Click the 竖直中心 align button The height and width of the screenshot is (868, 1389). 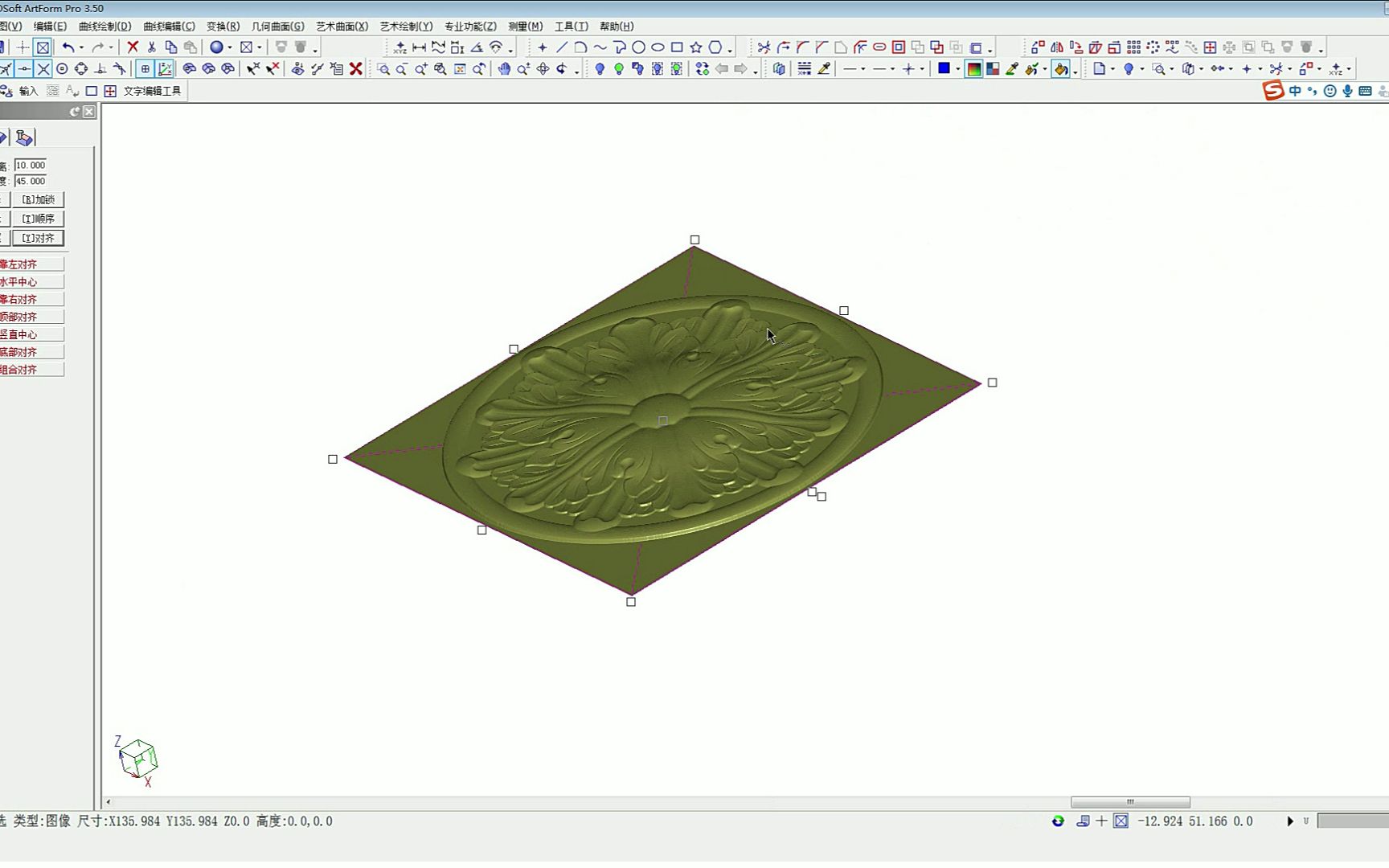pos(31,334)
